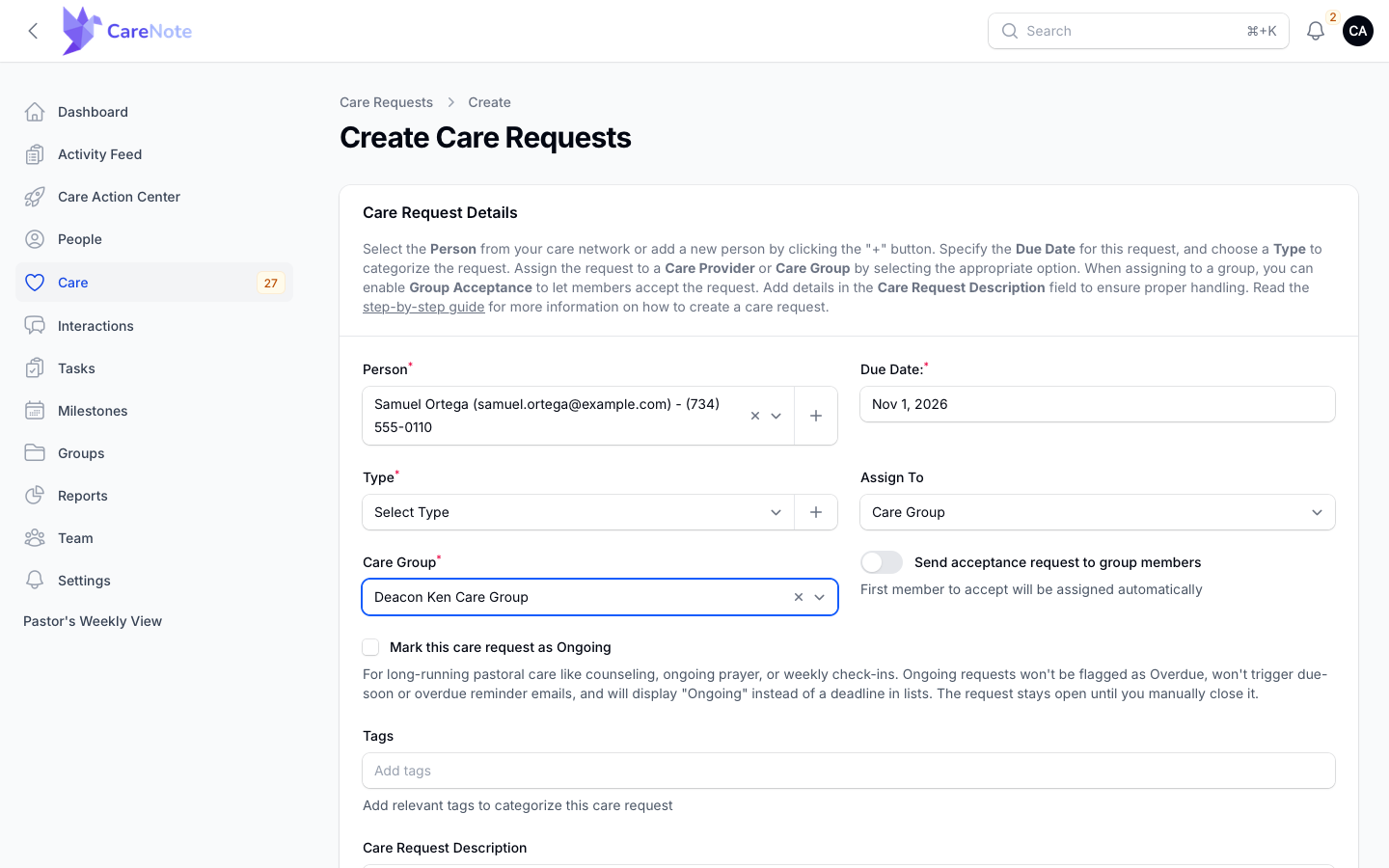Focus the Search box in header
The image size is (1389, 868).
[1138, 31]
